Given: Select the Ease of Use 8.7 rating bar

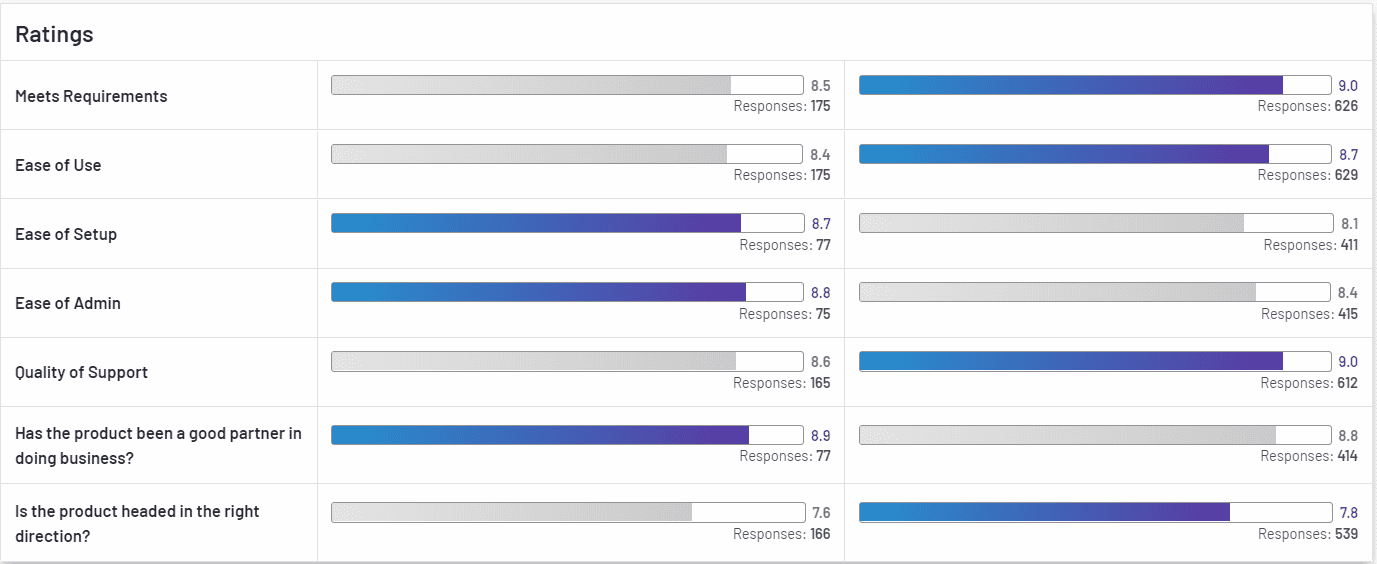Looking at the screenshot, I should [1095, 154].
